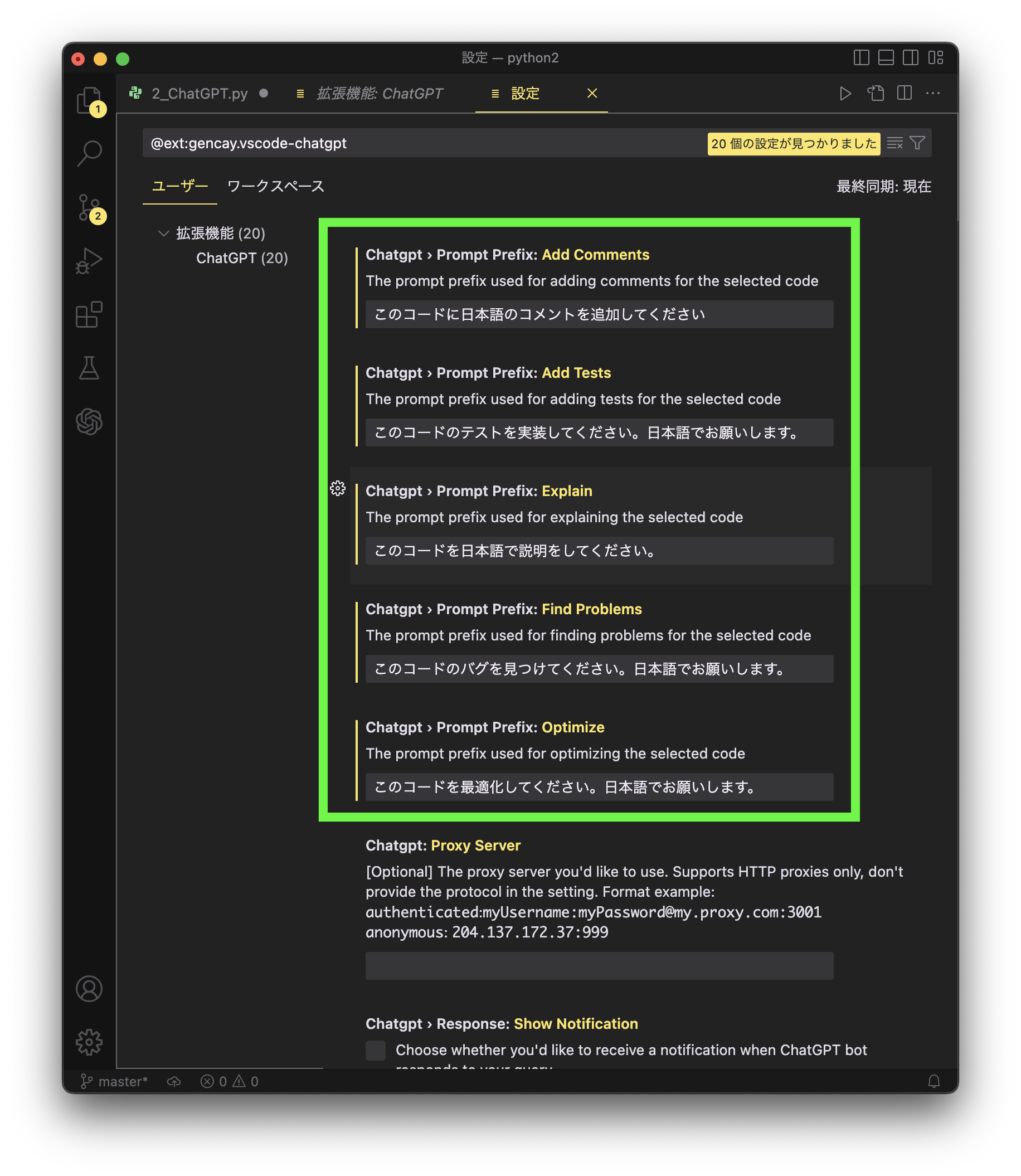
Task: Open the Search view in activity bar
Action: point(89,153)
